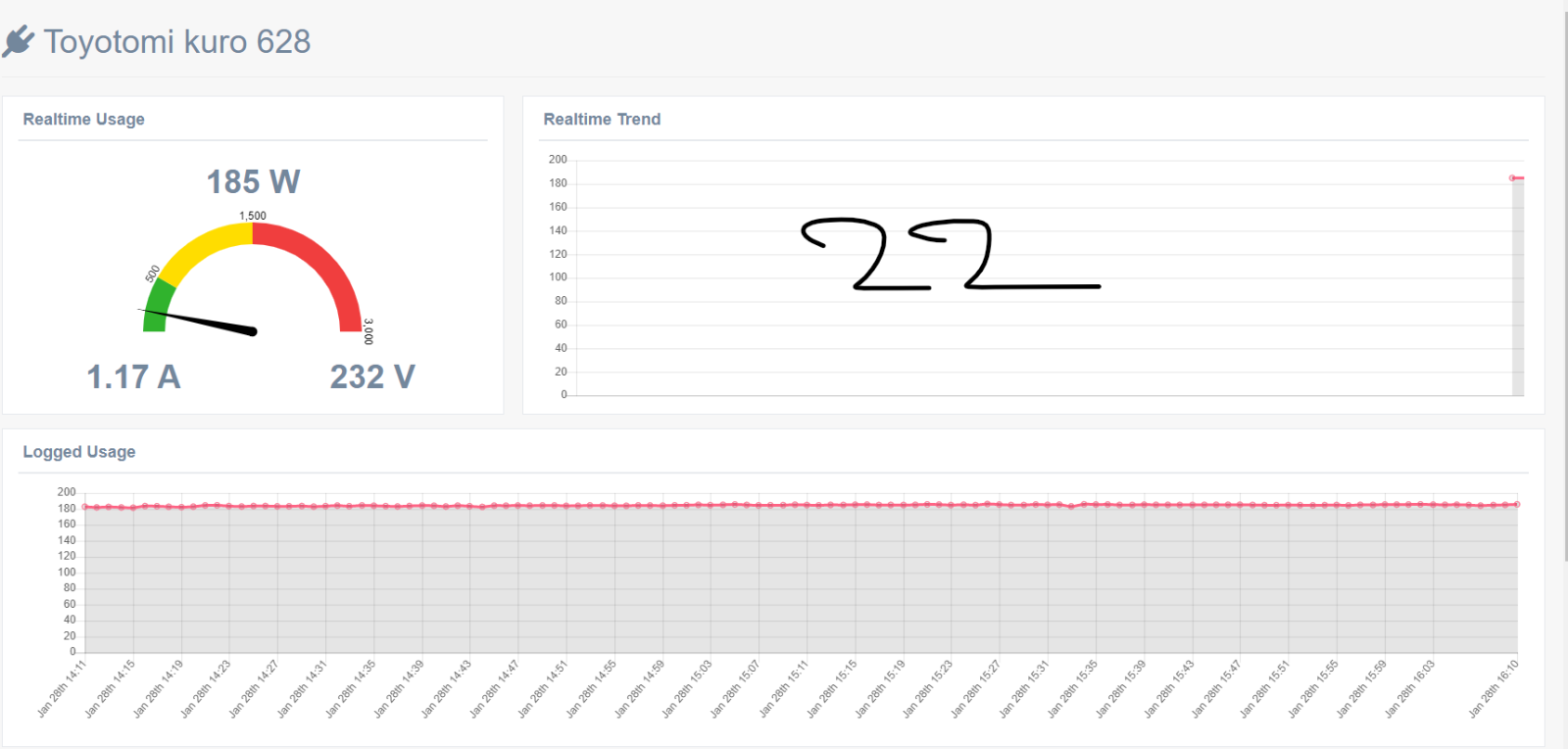This screenshot has height=749, width=1568.
Task: Click the handwritten 22 annotation on the trend chart
Action: coord(949,254)
